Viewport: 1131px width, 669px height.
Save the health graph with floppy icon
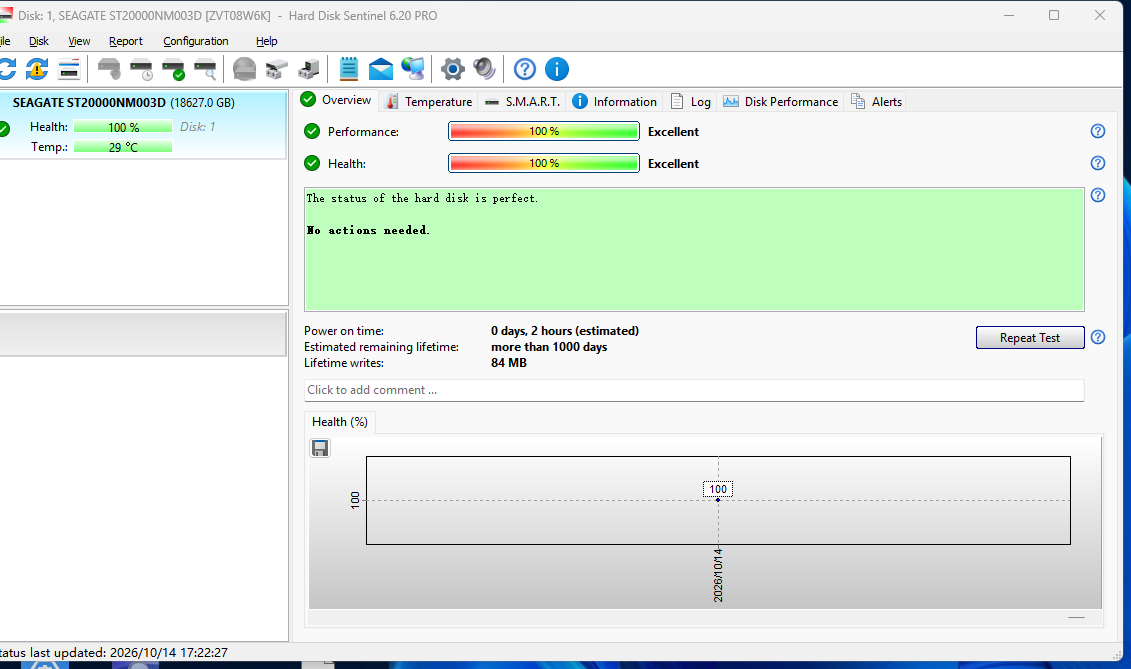tap(320, 448)
